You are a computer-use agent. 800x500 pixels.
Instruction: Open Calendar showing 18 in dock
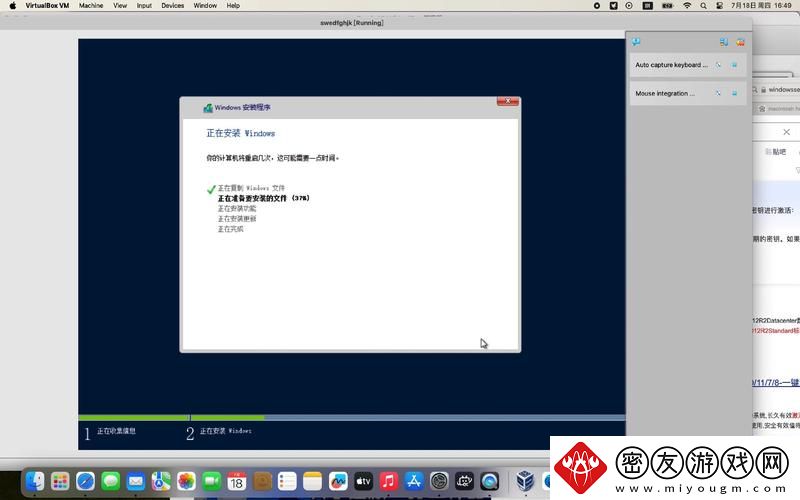[237, 481]
